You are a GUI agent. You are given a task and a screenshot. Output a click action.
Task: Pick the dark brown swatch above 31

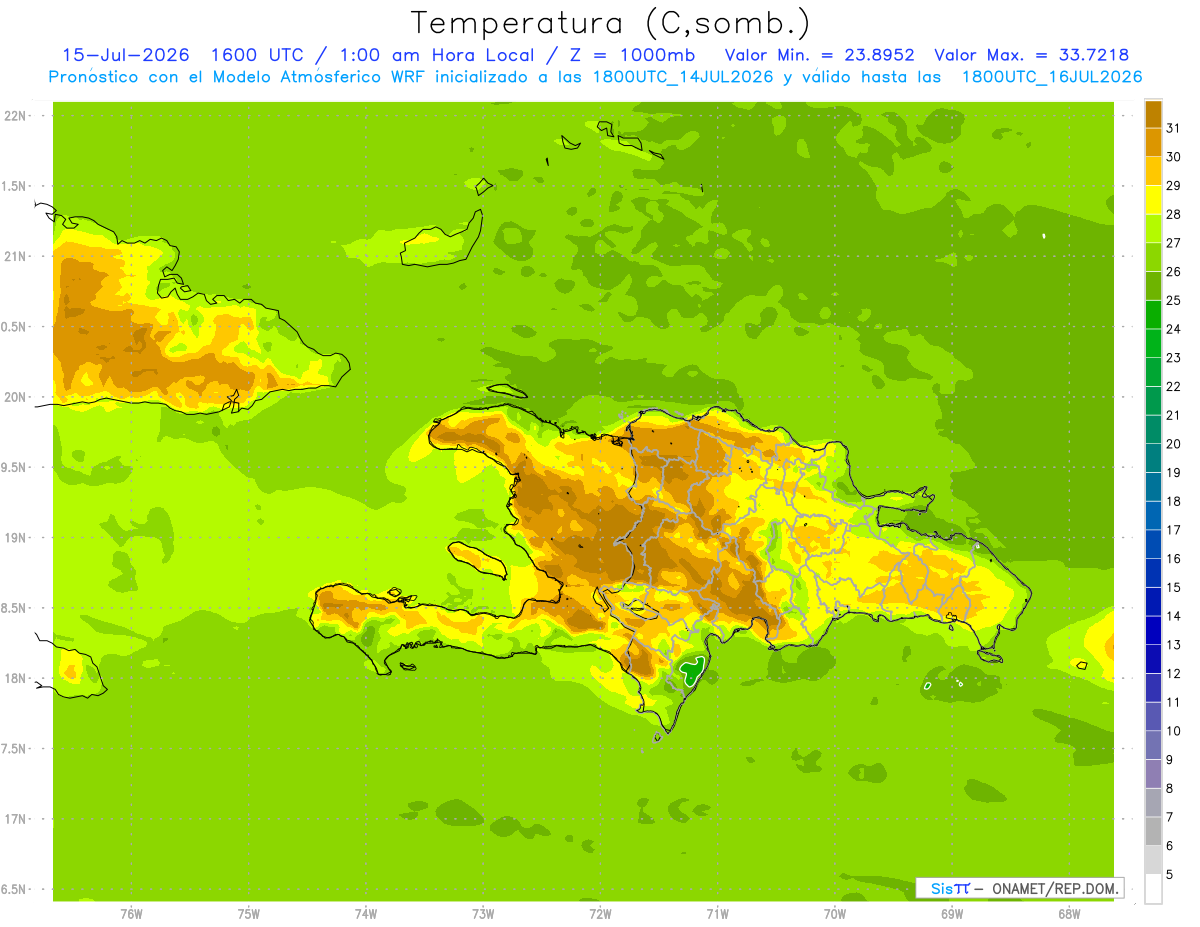(x=1153, y=114)
